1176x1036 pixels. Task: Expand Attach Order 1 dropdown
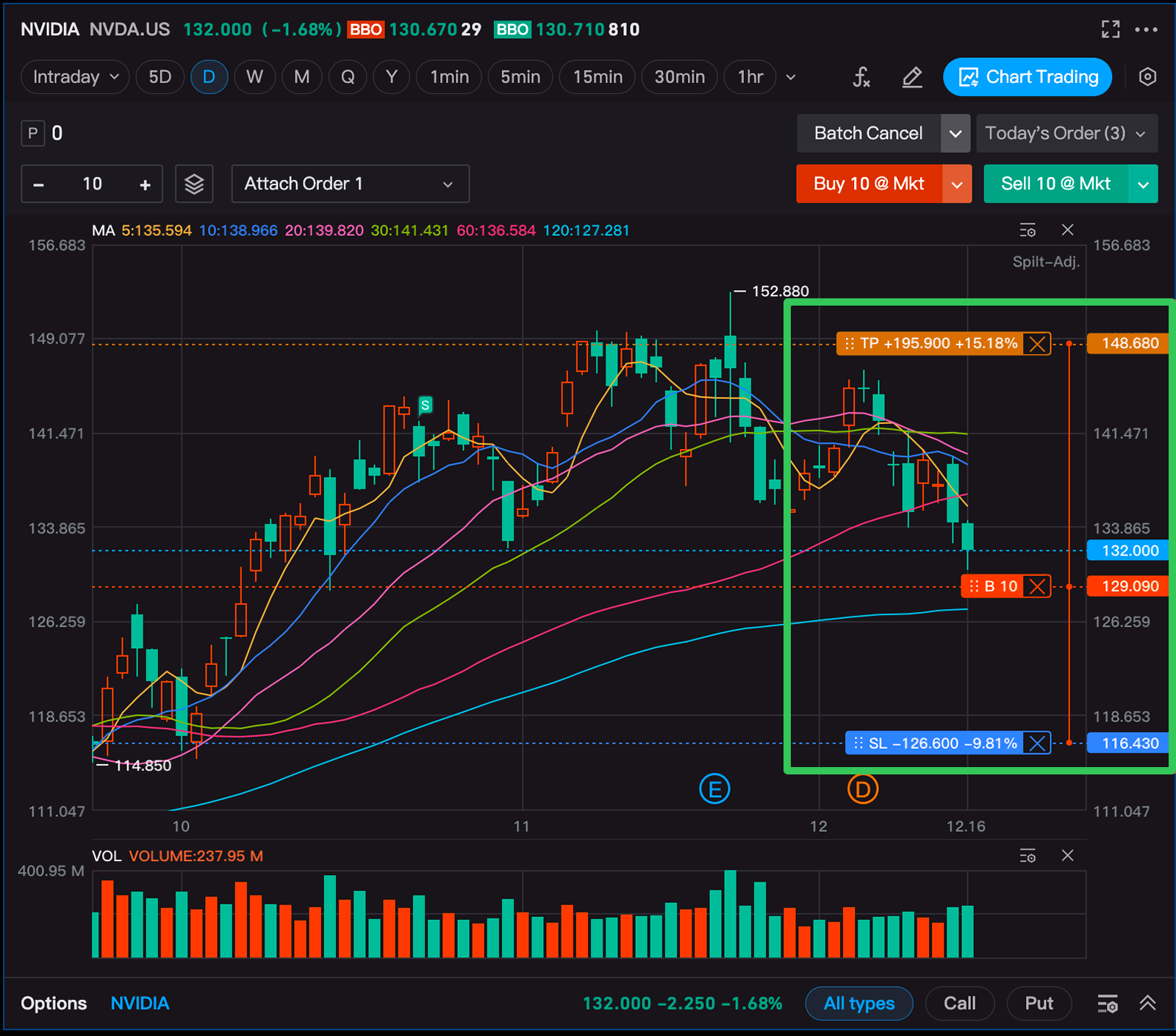pyautogui.click(x=351, y=184)
